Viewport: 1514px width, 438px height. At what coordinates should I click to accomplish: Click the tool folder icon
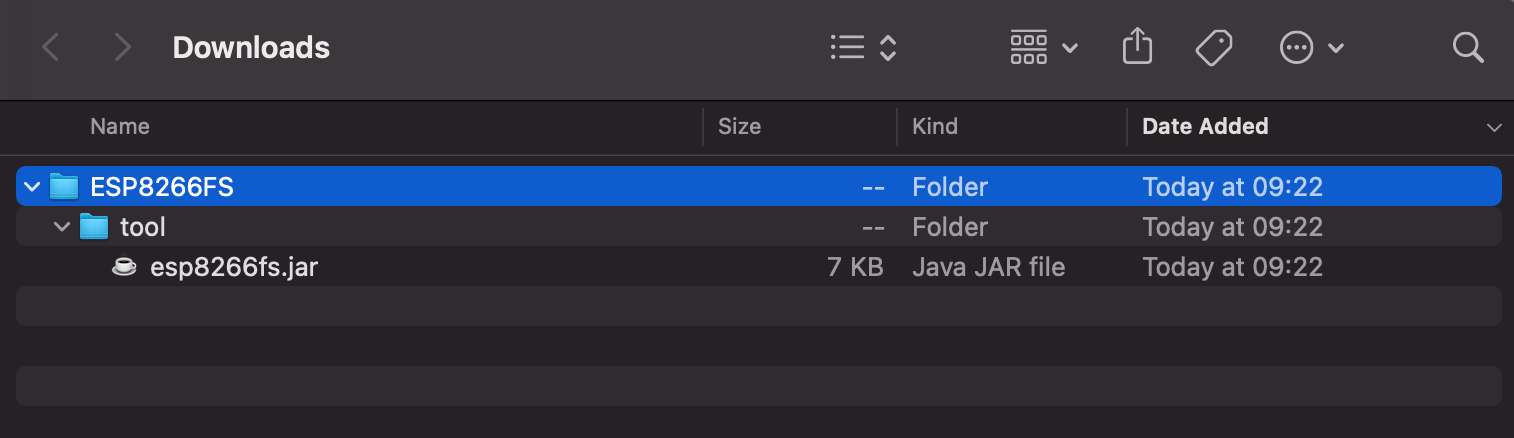point(94,226)
